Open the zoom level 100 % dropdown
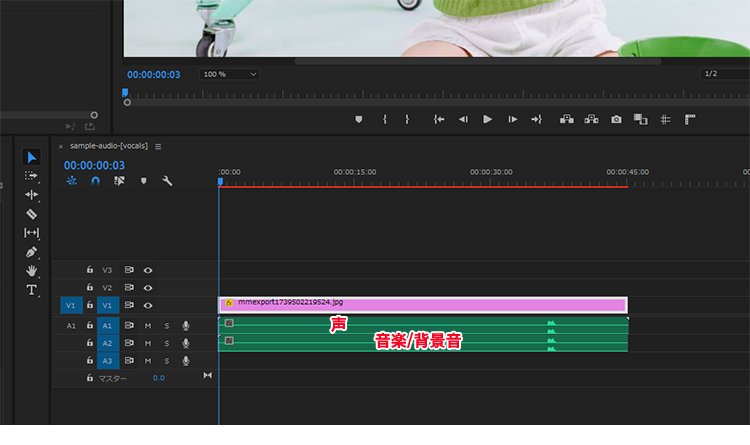This screenshot has height=445, width=750. coord(229,74)
